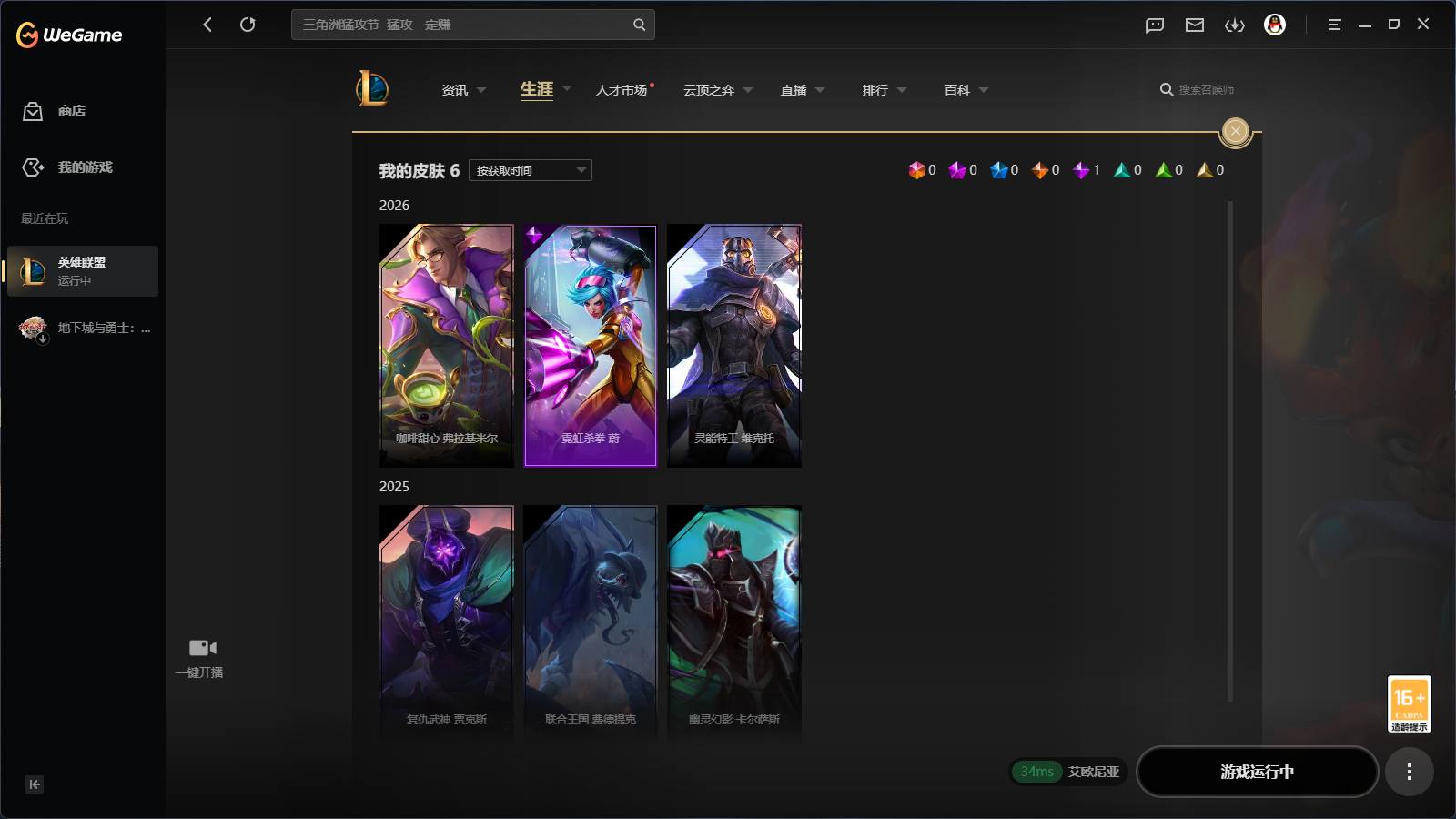Click the 商店 shop bag icon
The width and height of the screenshot is (1456, 819).
[x=33, y=111]
